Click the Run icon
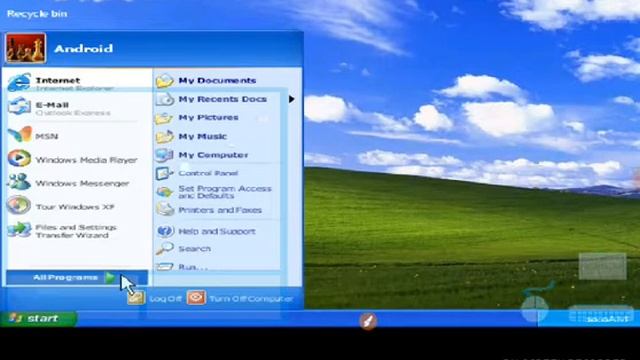 point(164,267)
